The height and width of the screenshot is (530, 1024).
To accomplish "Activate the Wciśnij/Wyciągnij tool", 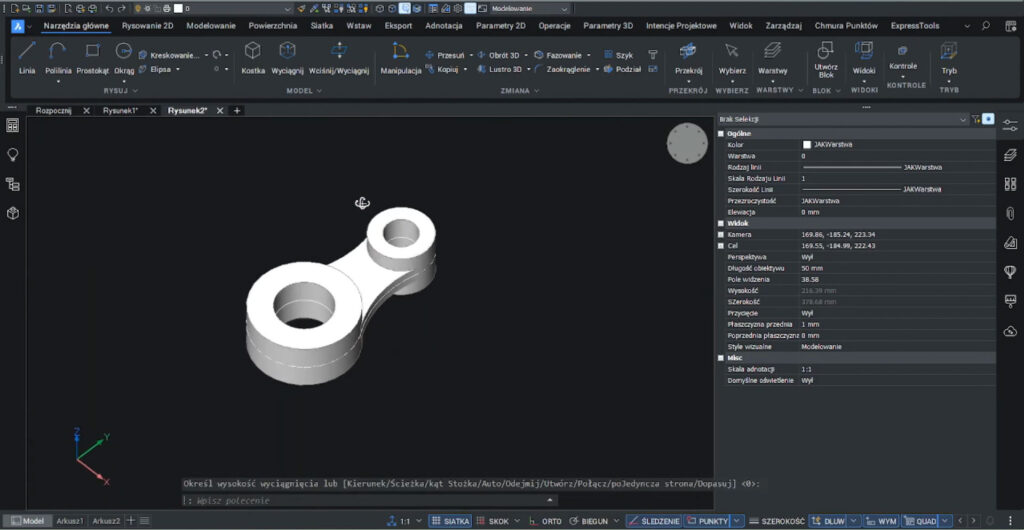I will [339, 57].
